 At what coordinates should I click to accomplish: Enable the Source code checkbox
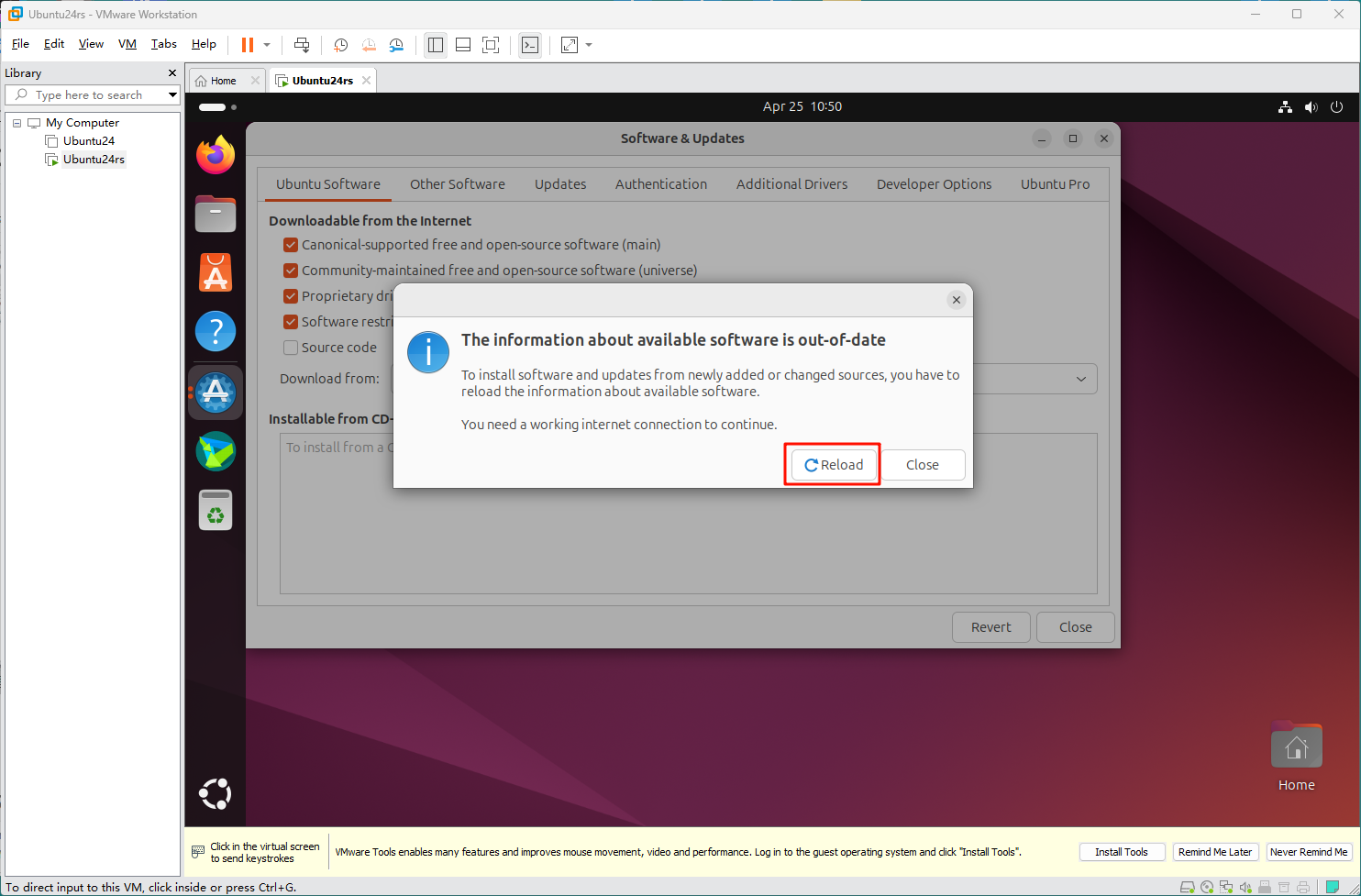[291, 348]
